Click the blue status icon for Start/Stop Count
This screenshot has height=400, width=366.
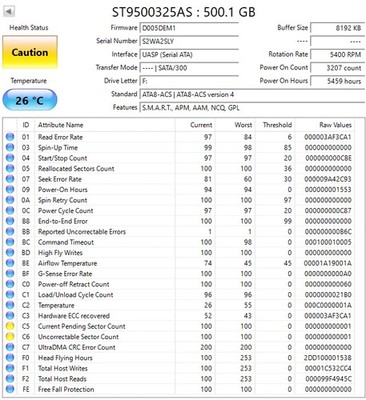click(x=10, y=158)
